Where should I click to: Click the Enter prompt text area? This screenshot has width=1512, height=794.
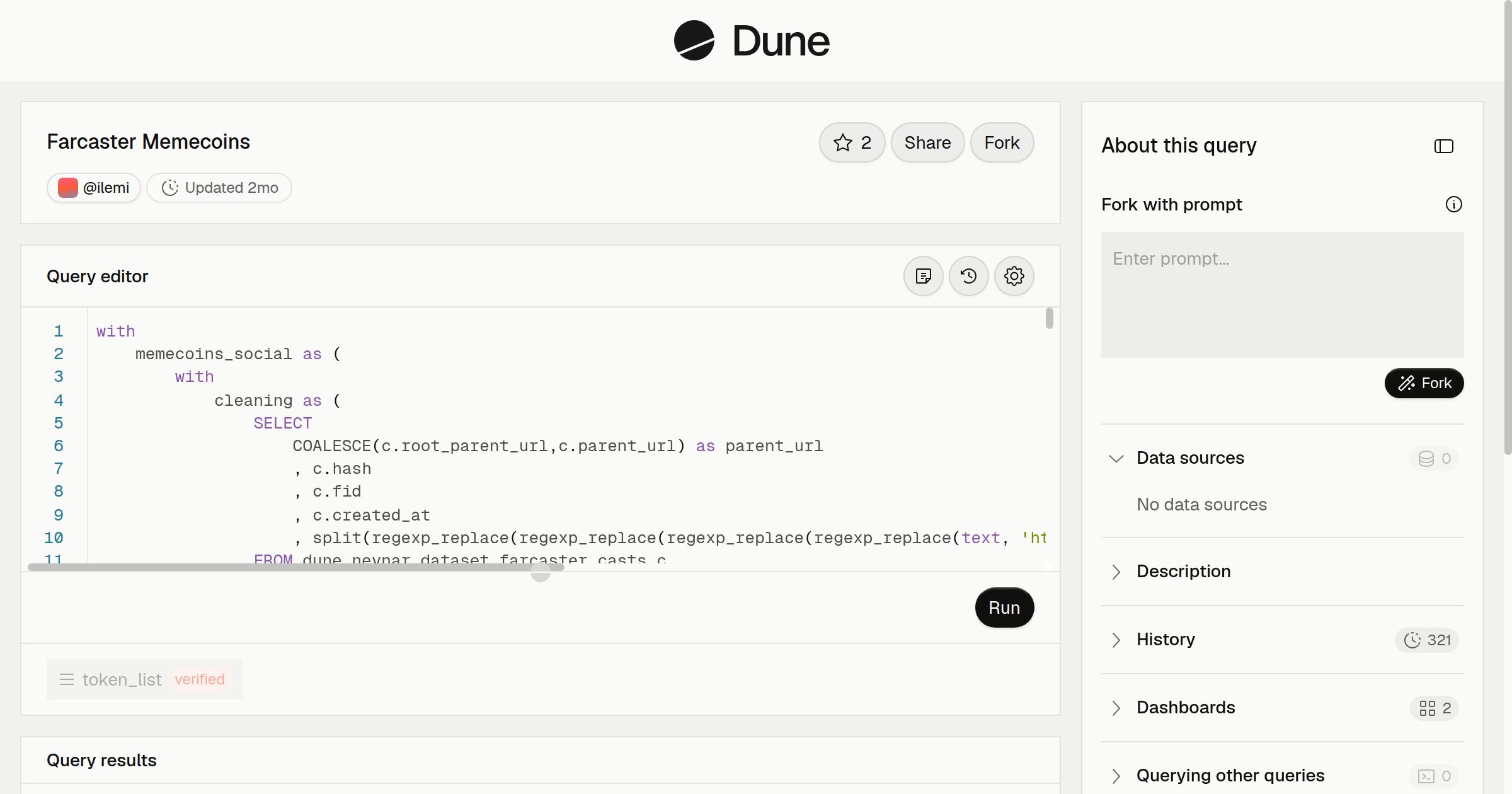pyautogui.click(x=1282, y=295)
